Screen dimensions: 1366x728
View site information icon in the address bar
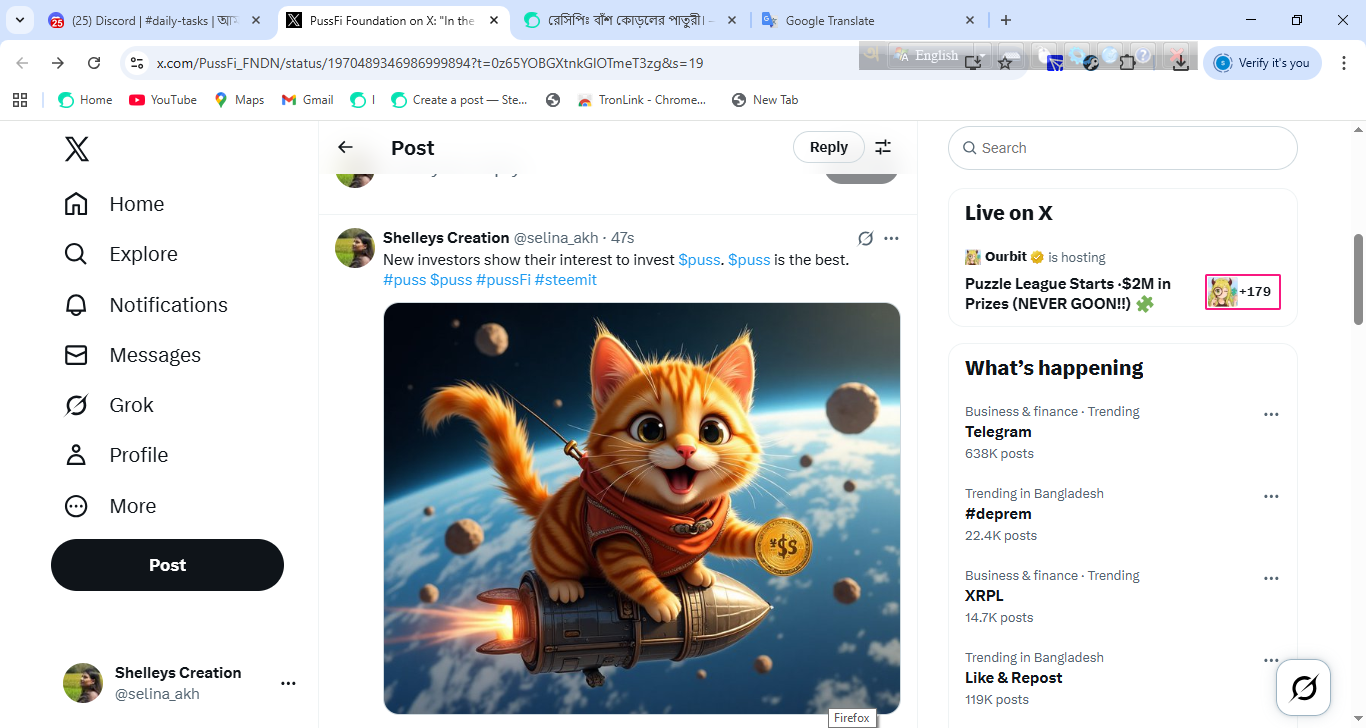(x=138, y=63)
